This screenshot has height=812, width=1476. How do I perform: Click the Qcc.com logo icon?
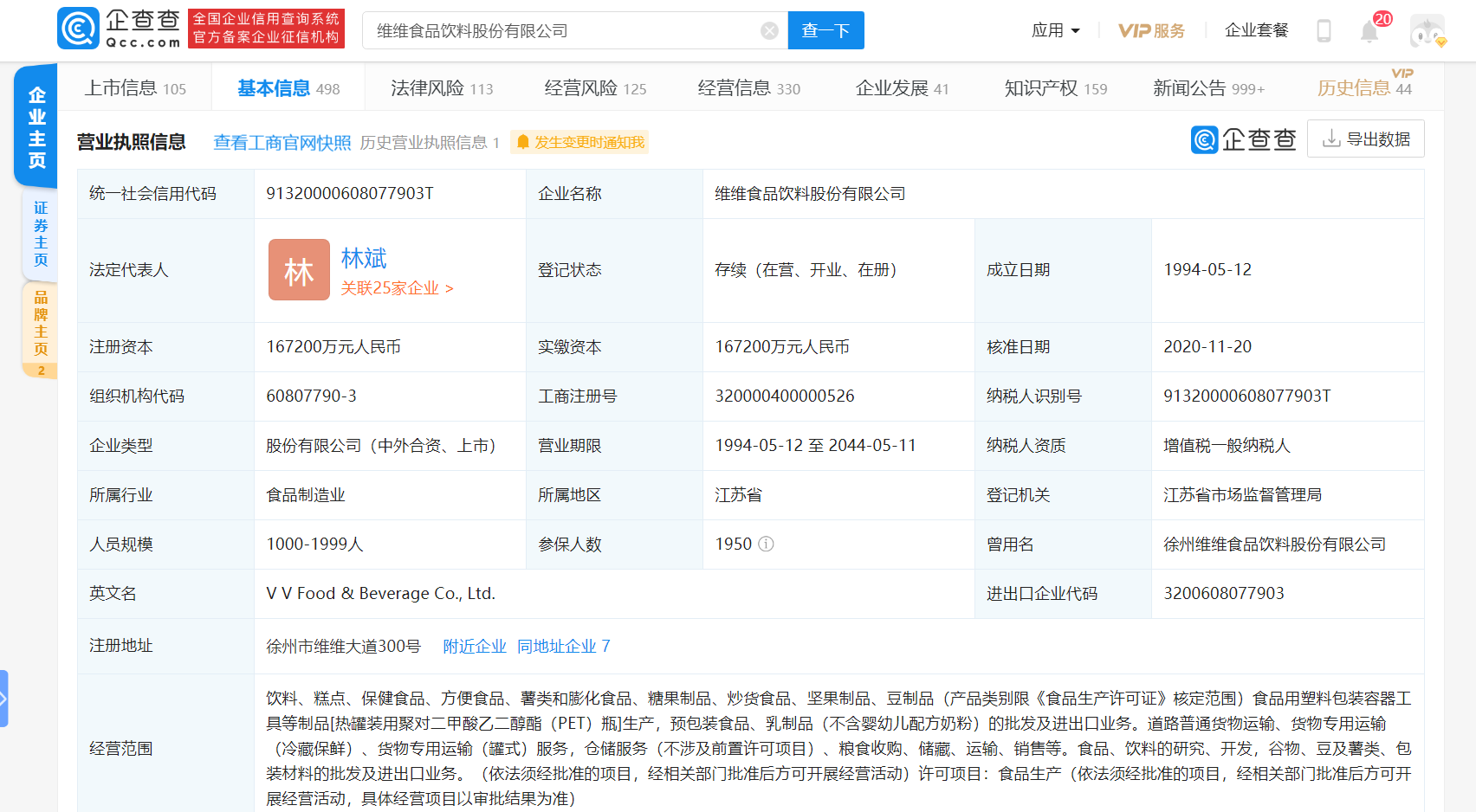[x=79, y=29]
